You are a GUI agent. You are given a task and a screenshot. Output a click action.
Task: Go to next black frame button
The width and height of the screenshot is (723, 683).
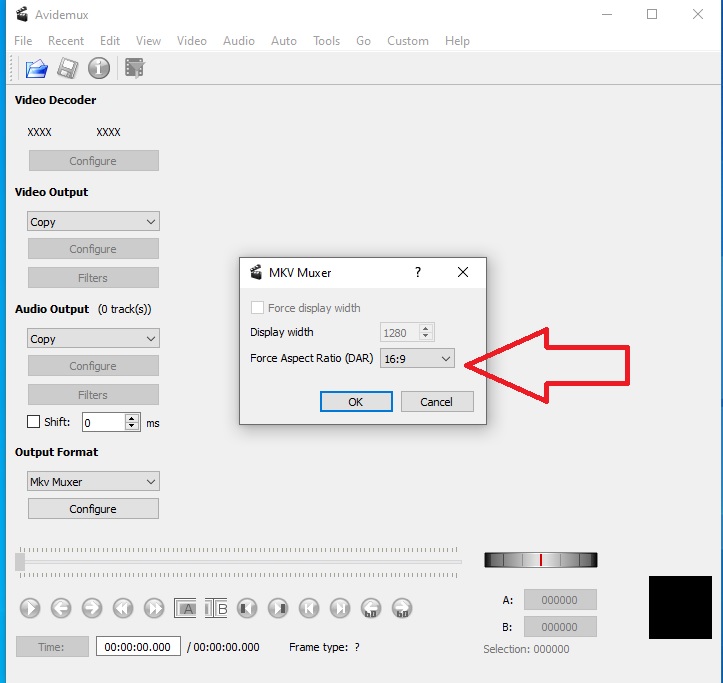coord(278,608)
